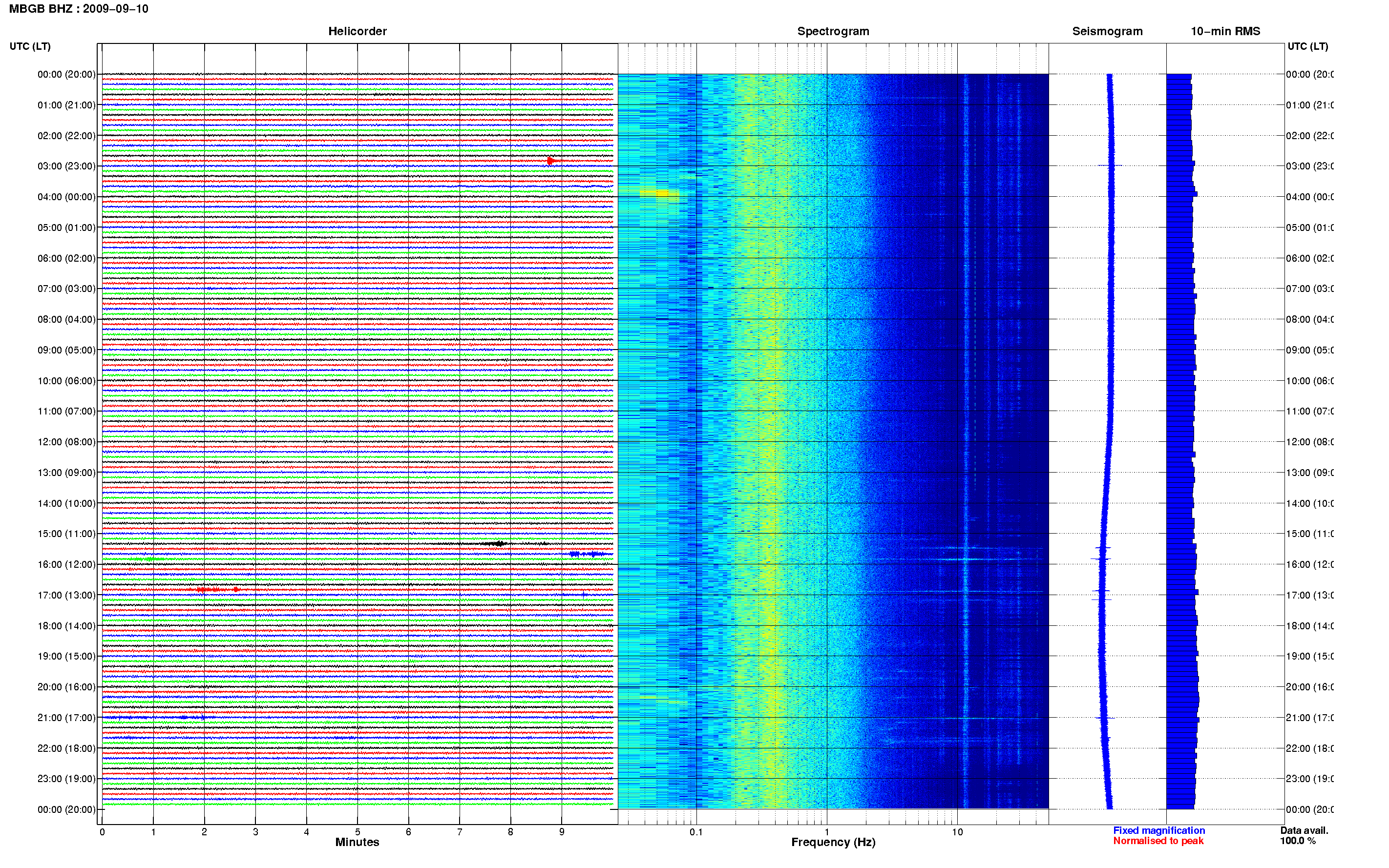Select the 'Helicorder' panel heading
1389x868 pixels.
tap(357, 31)
